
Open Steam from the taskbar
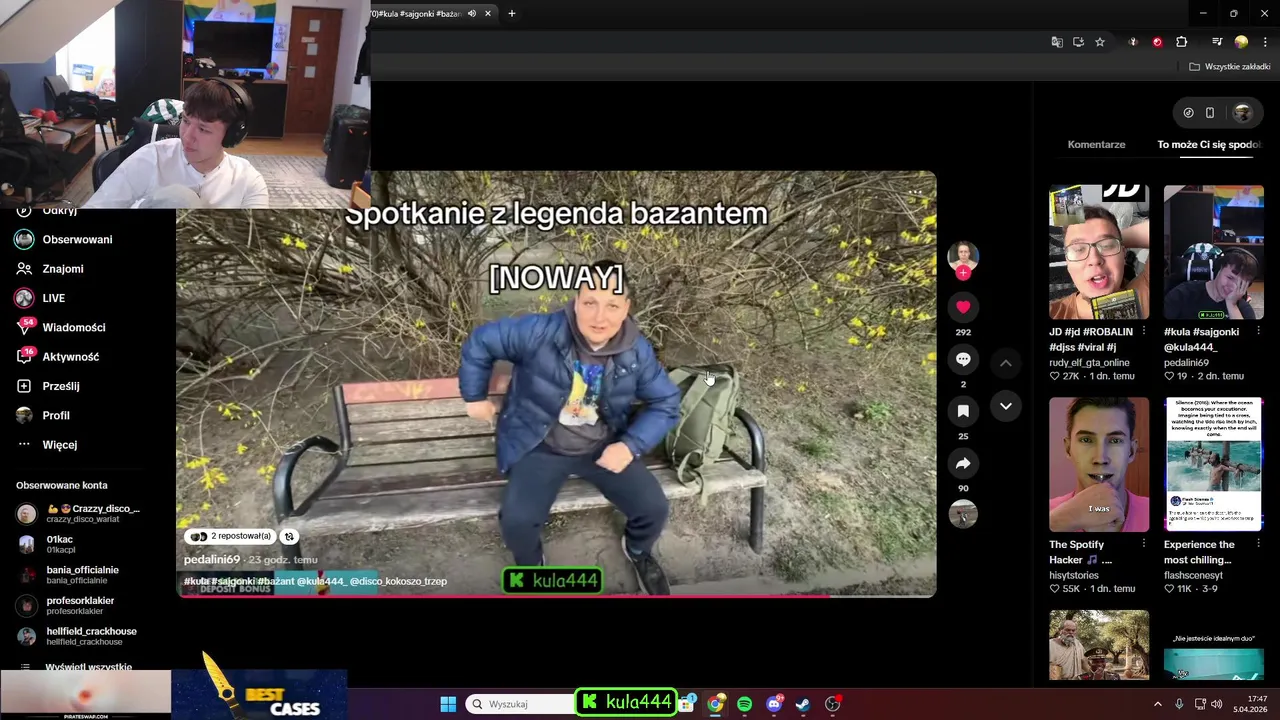(x=803, y=704)
